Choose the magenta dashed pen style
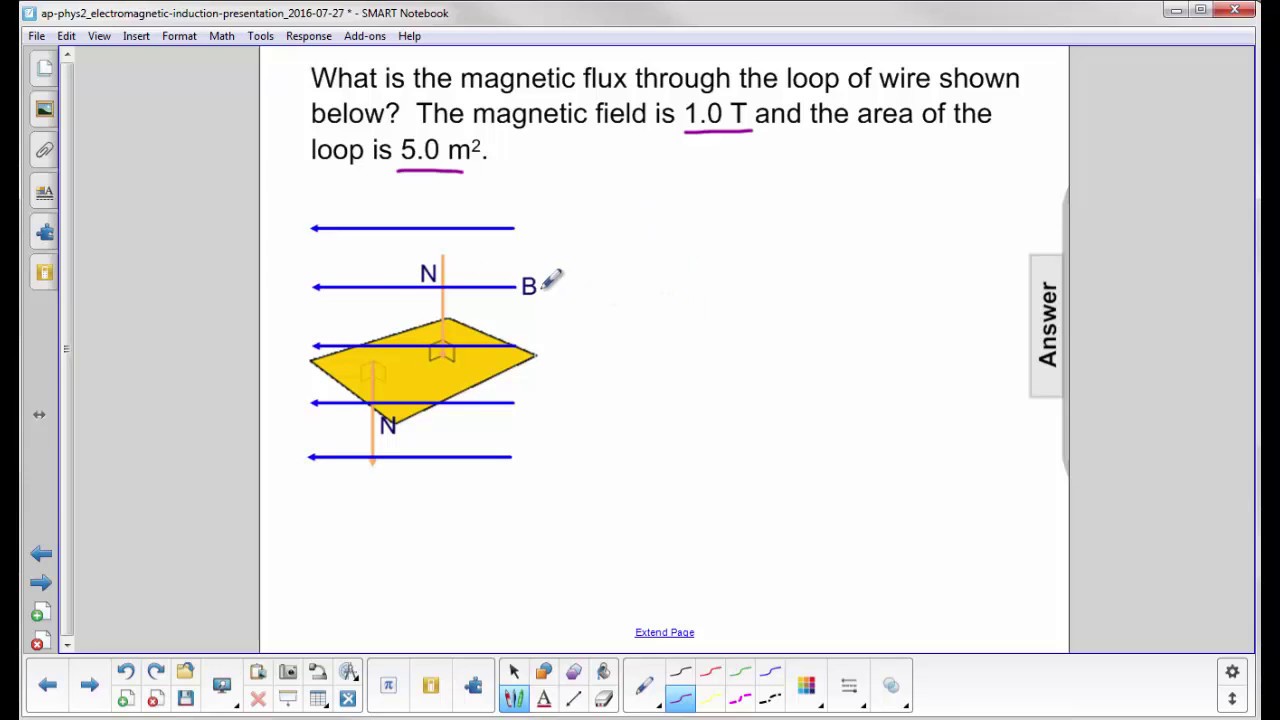This screenshot has width=1280, height=720. coord(740,699)
